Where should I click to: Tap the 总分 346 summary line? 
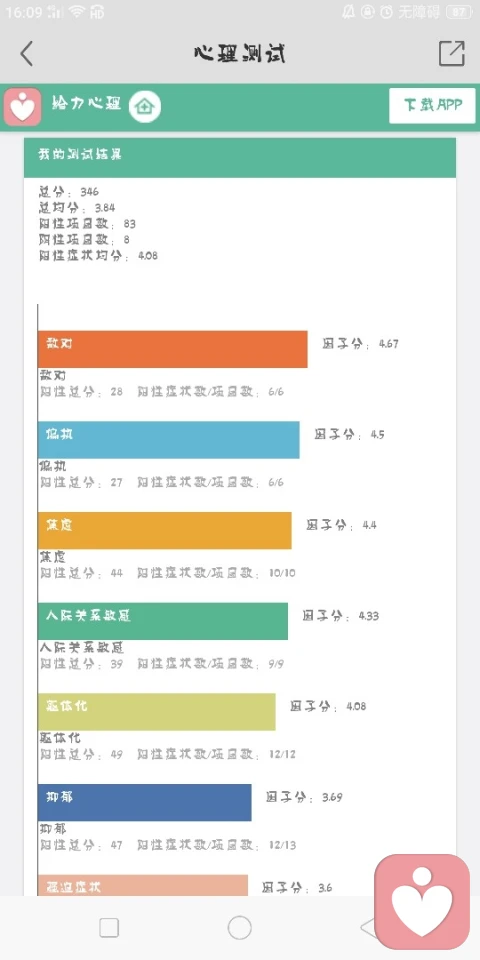tap(69, 192)
